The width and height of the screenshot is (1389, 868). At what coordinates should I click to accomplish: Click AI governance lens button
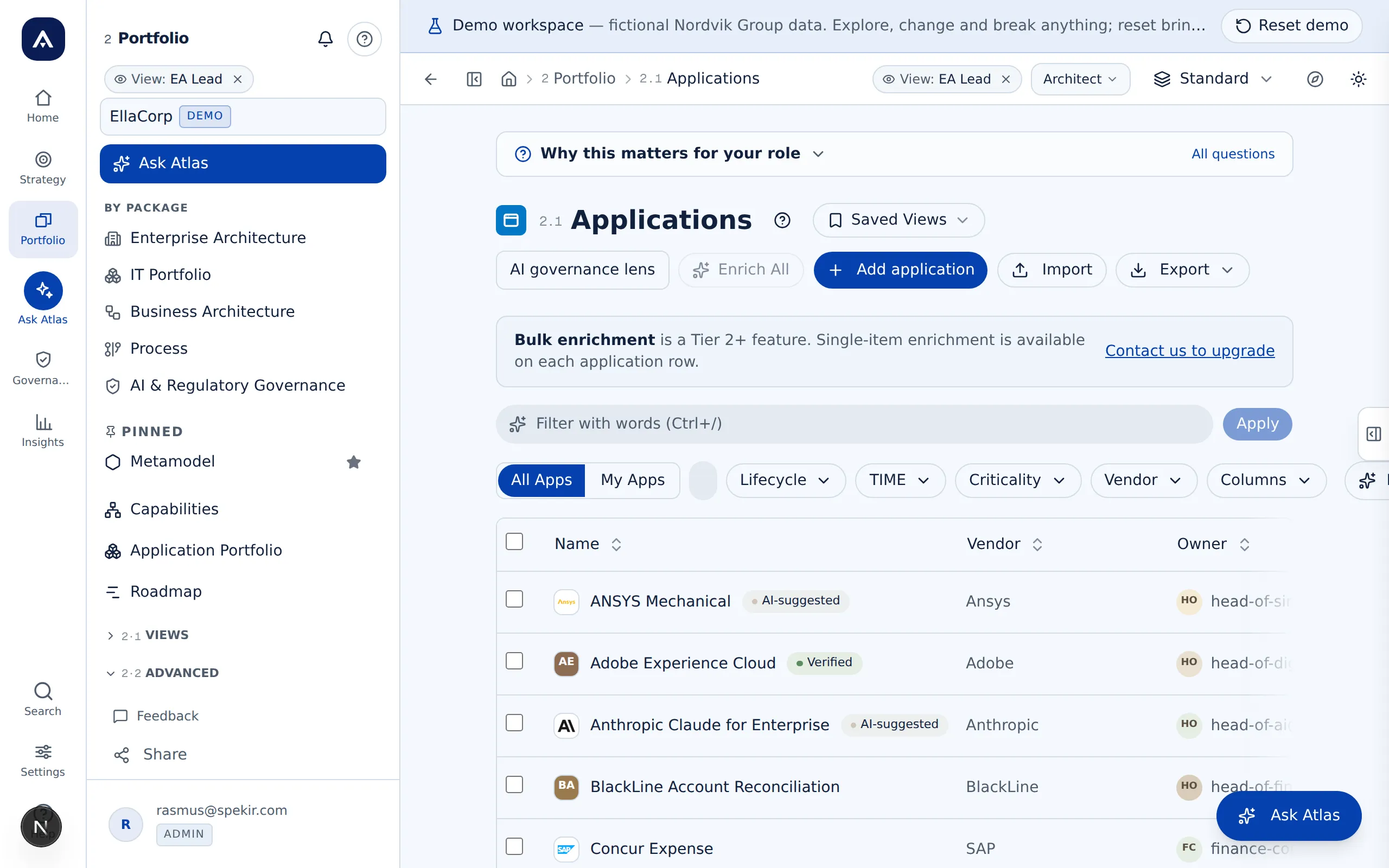pyautogui.click(x=583, y=270)
